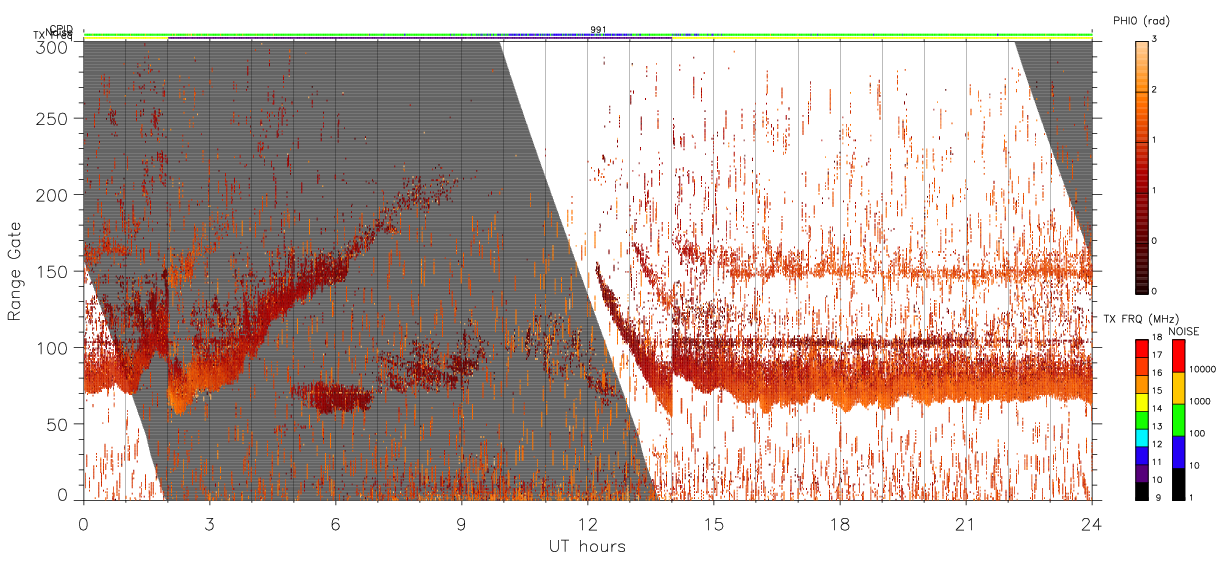1228x567 pixels.
Task: Select the purple 10–11 MHz TX FRQ swatch
Action: click(1142, 473)
